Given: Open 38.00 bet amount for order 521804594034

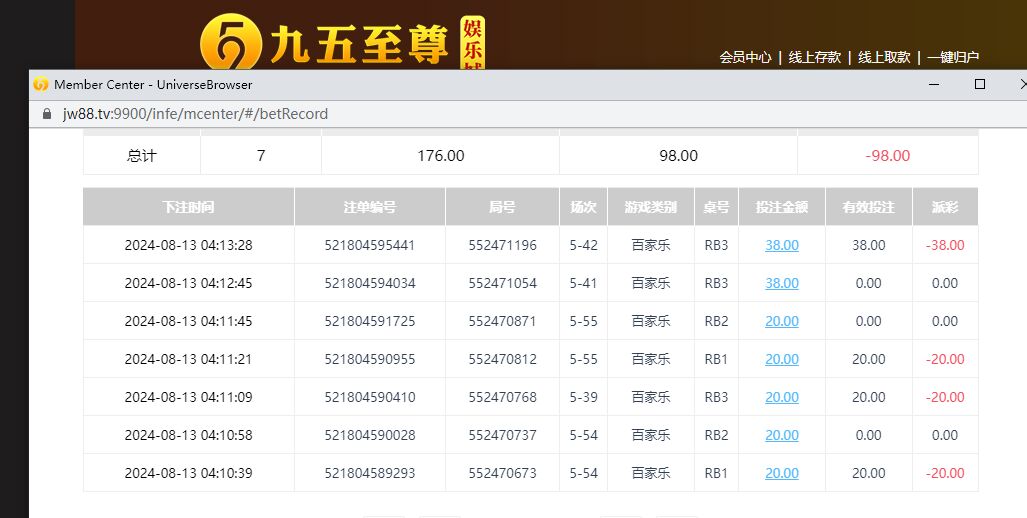Looking at the screenshot, I should pos(782,283).
